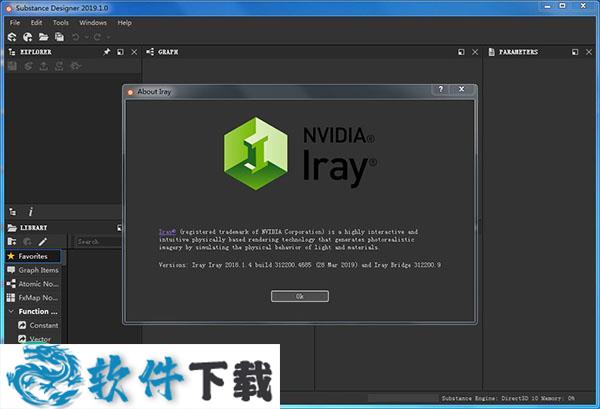The image size is (600, 409).
Task: Pin the Explorer panel
Action: (107, 52)
